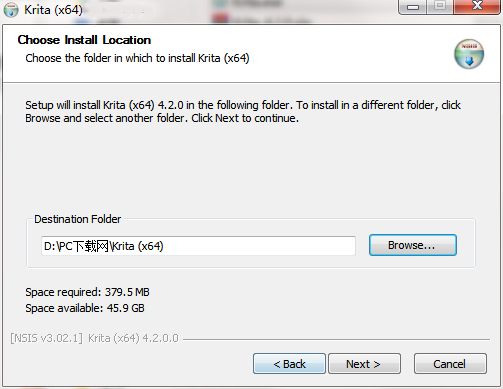Click the Destination Folder group label
This screenshot has width=503, height=389.
click(x=78, y=219)
